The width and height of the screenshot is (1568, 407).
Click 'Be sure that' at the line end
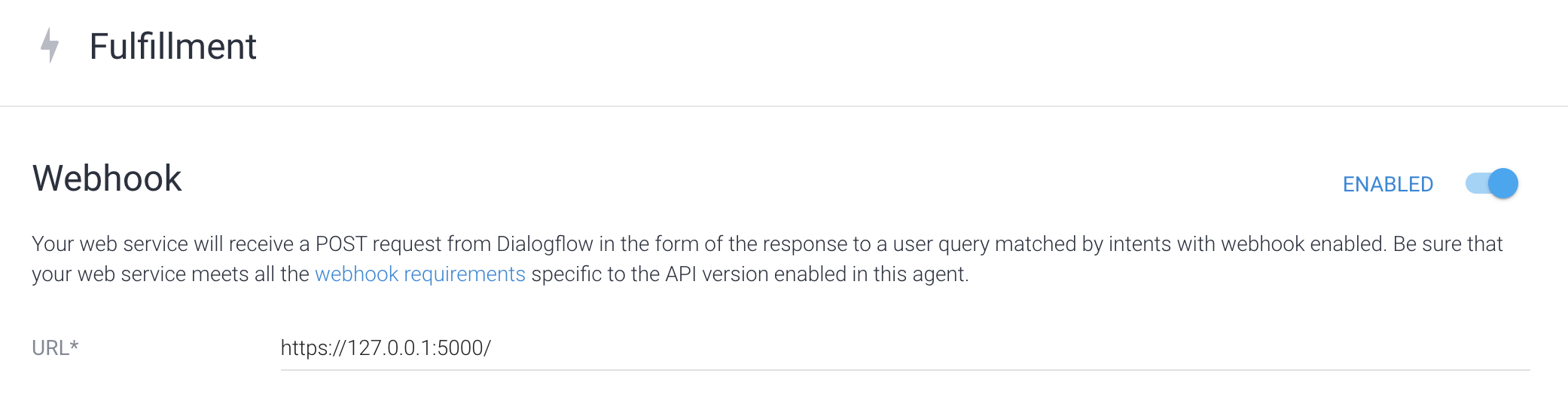tap(1448, 243)
